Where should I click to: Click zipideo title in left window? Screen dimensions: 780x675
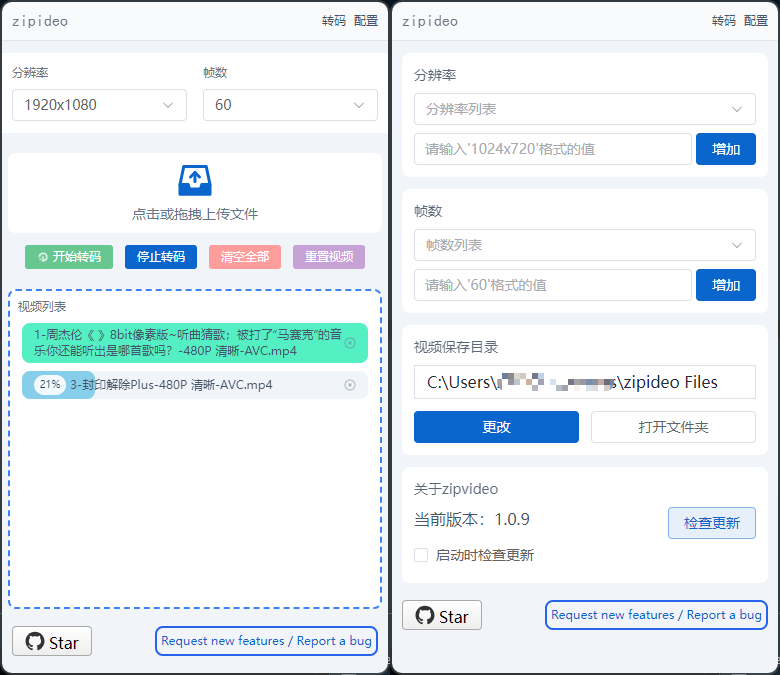[40, 21]
